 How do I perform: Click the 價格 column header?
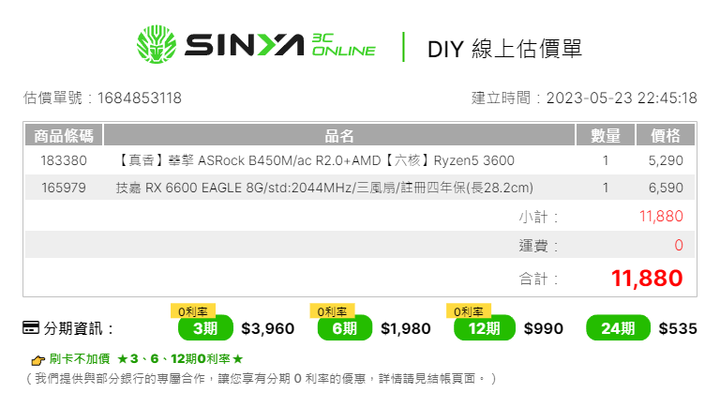[x=665, y=135]
